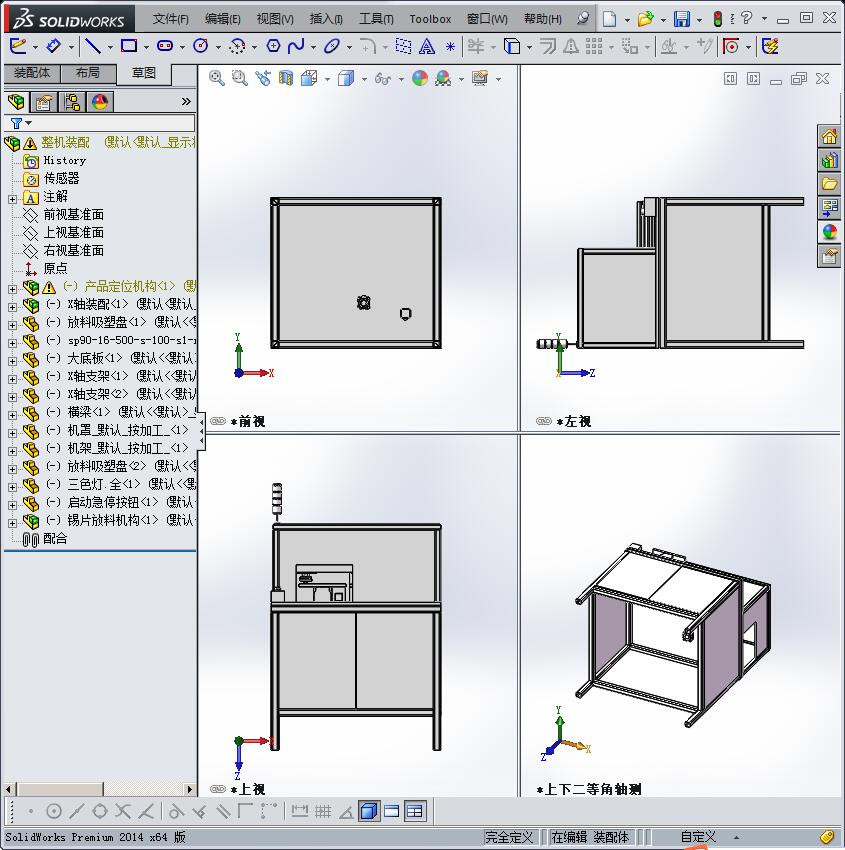
Task: Click the Trim Entities icon
Action: pyautogui.click(x=476, y=46)
